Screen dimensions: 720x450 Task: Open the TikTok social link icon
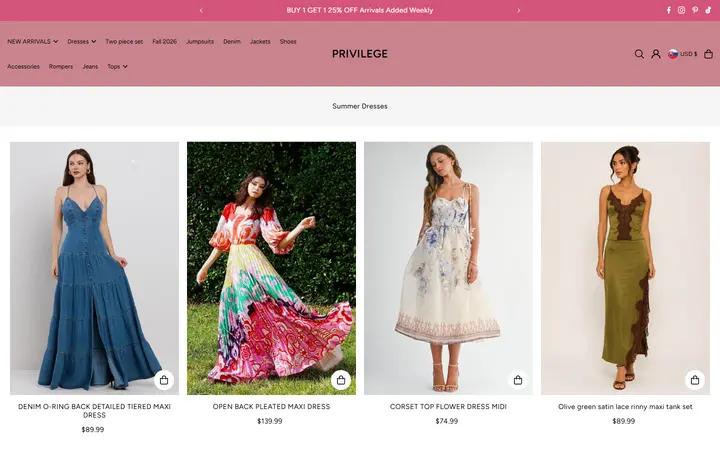pyautogui.click(x=708, y=10)
